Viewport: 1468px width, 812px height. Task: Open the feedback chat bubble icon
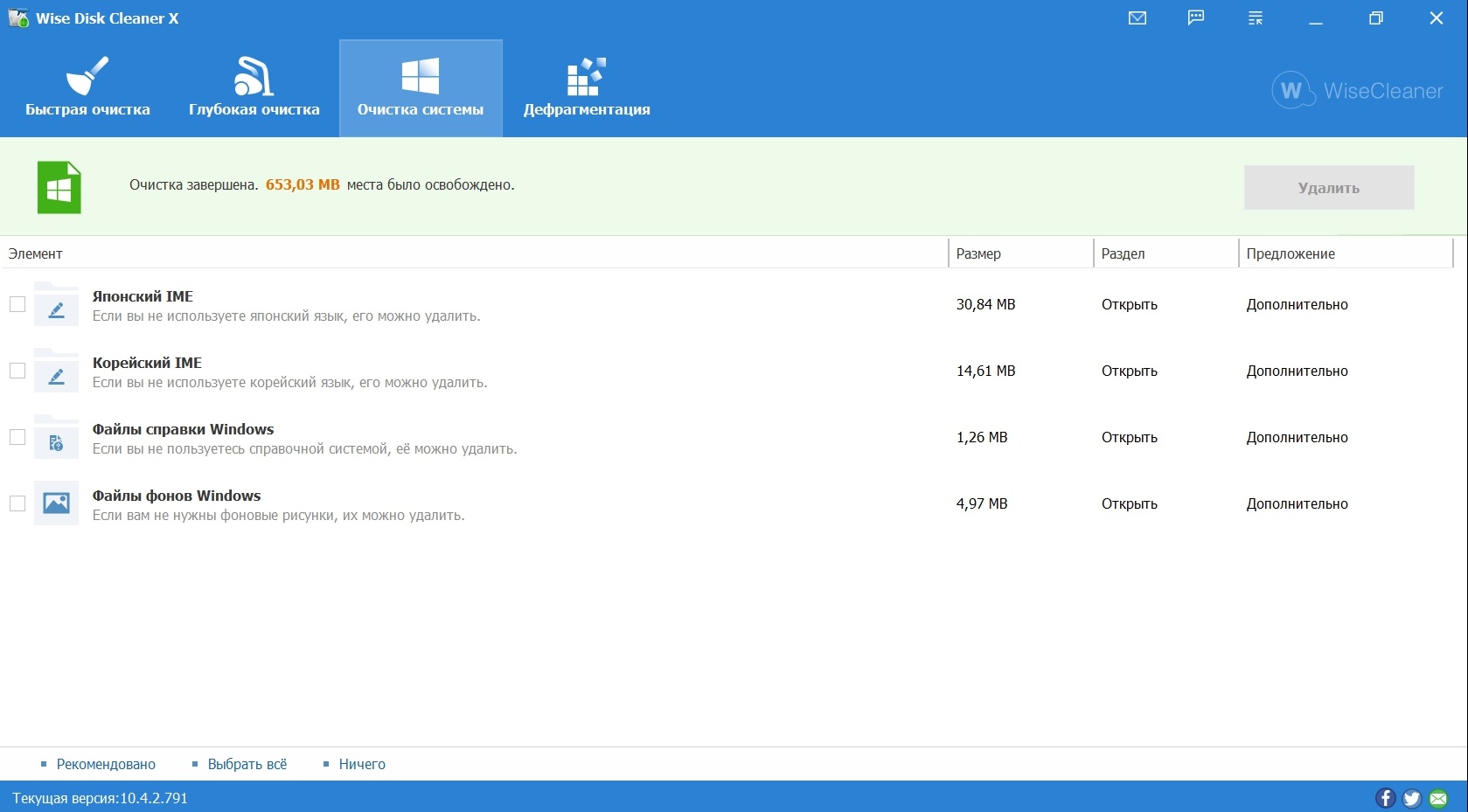[1196, 18]
